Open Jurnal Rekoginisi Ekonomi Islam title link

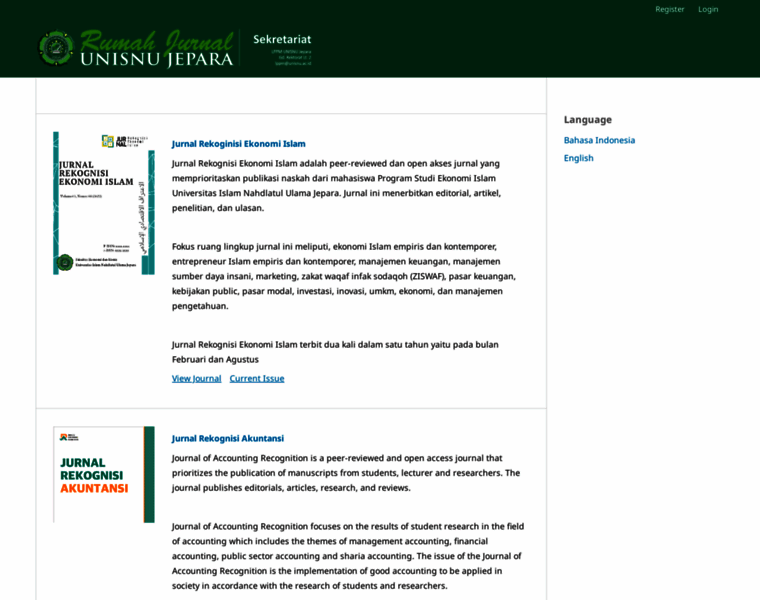coord(238,144)
